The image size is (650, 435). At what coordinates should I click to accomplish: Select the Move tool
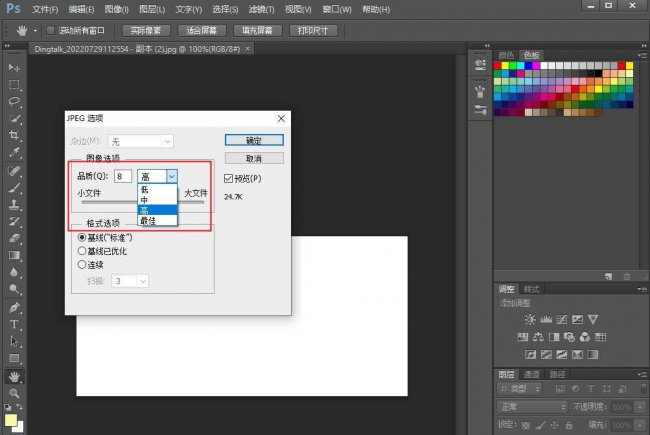[x=14, y=68]
